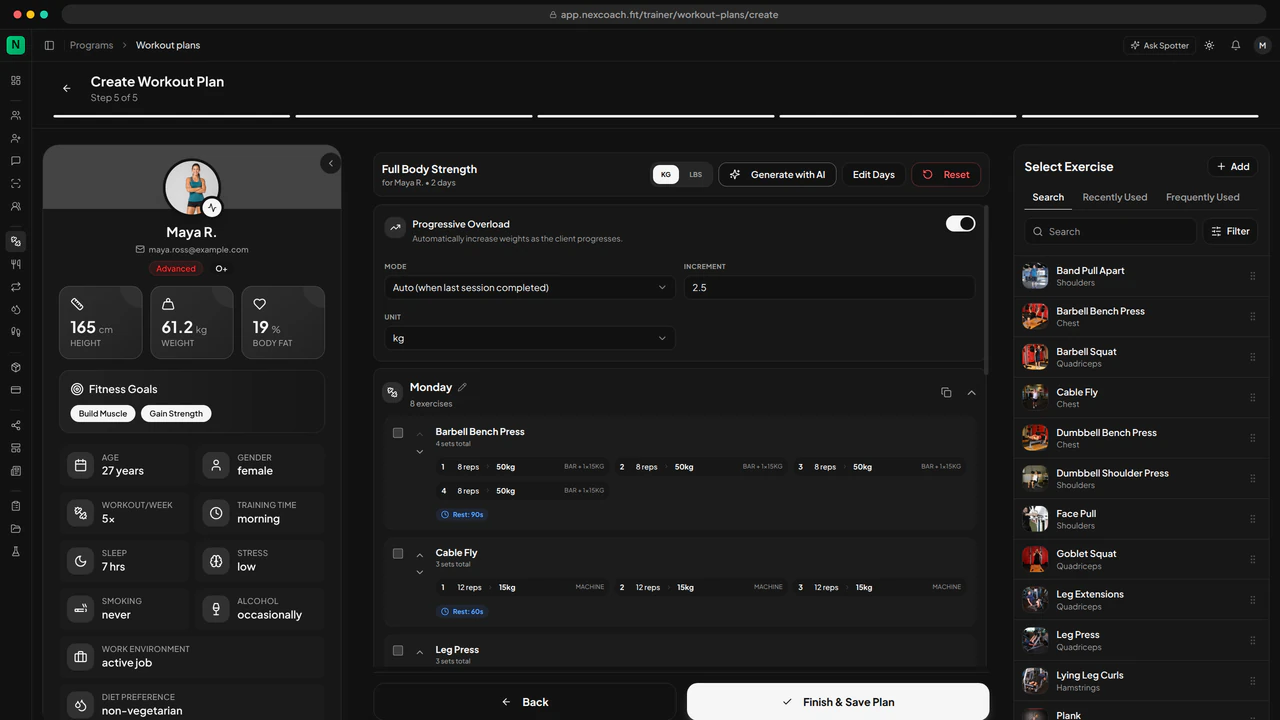The image size is (1280, 720).
Task: Grab the drag handle for Goblet Squat
Action: [1252, 560]
